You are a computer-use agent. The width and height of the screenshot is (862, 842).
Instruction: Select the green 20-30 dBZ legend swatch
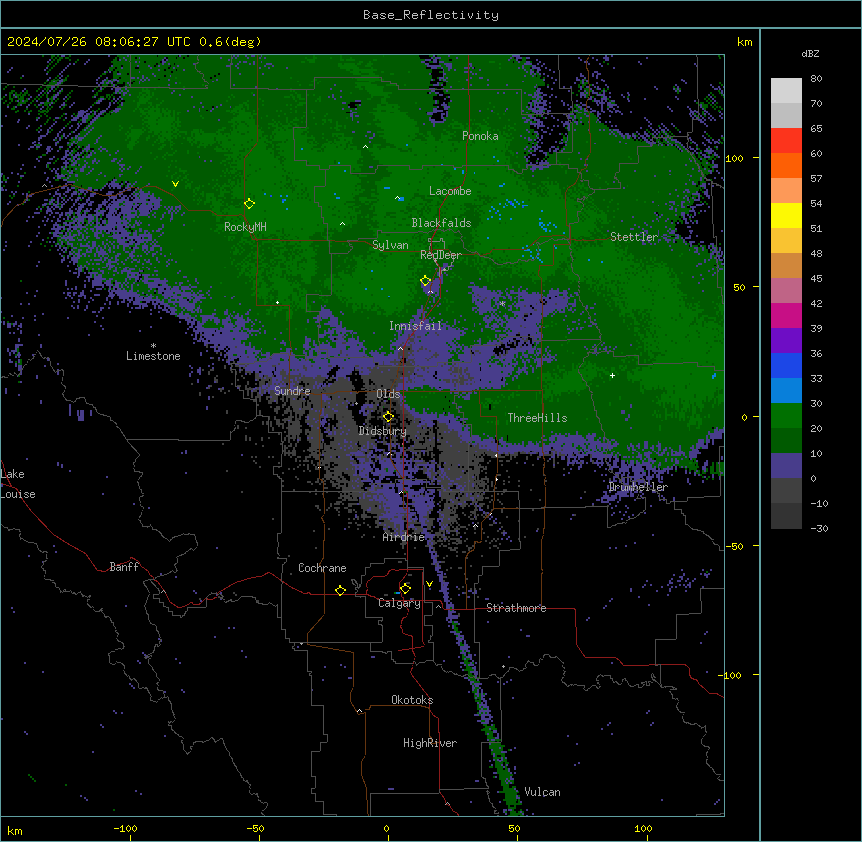[x=786, y=416]
